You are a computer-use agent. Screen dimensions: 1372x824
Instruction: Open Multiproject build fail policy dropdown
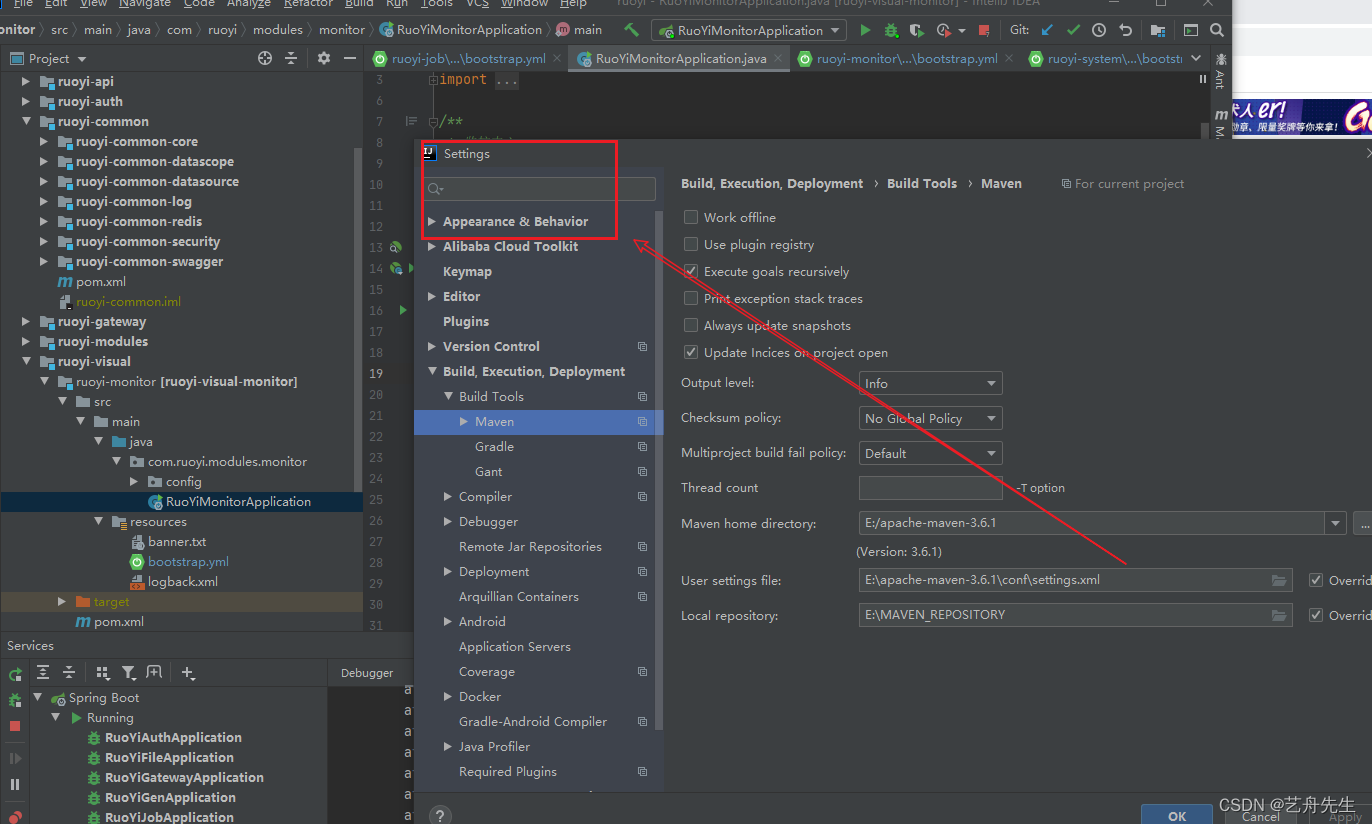click(x=930, y=453)
